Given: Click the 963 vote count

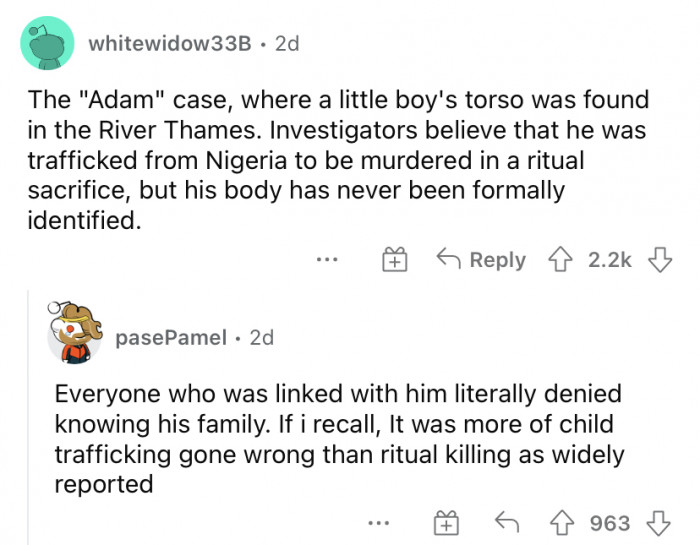Looking at the screenshot, I should point(610,523).
